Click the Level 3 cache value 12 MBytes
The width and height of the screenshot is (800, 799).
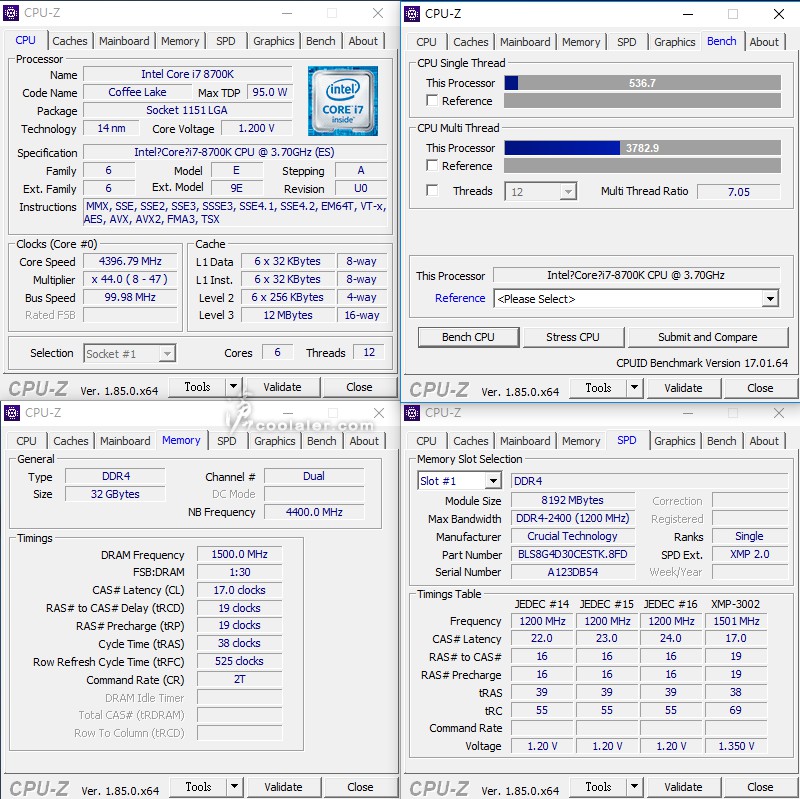288,315
